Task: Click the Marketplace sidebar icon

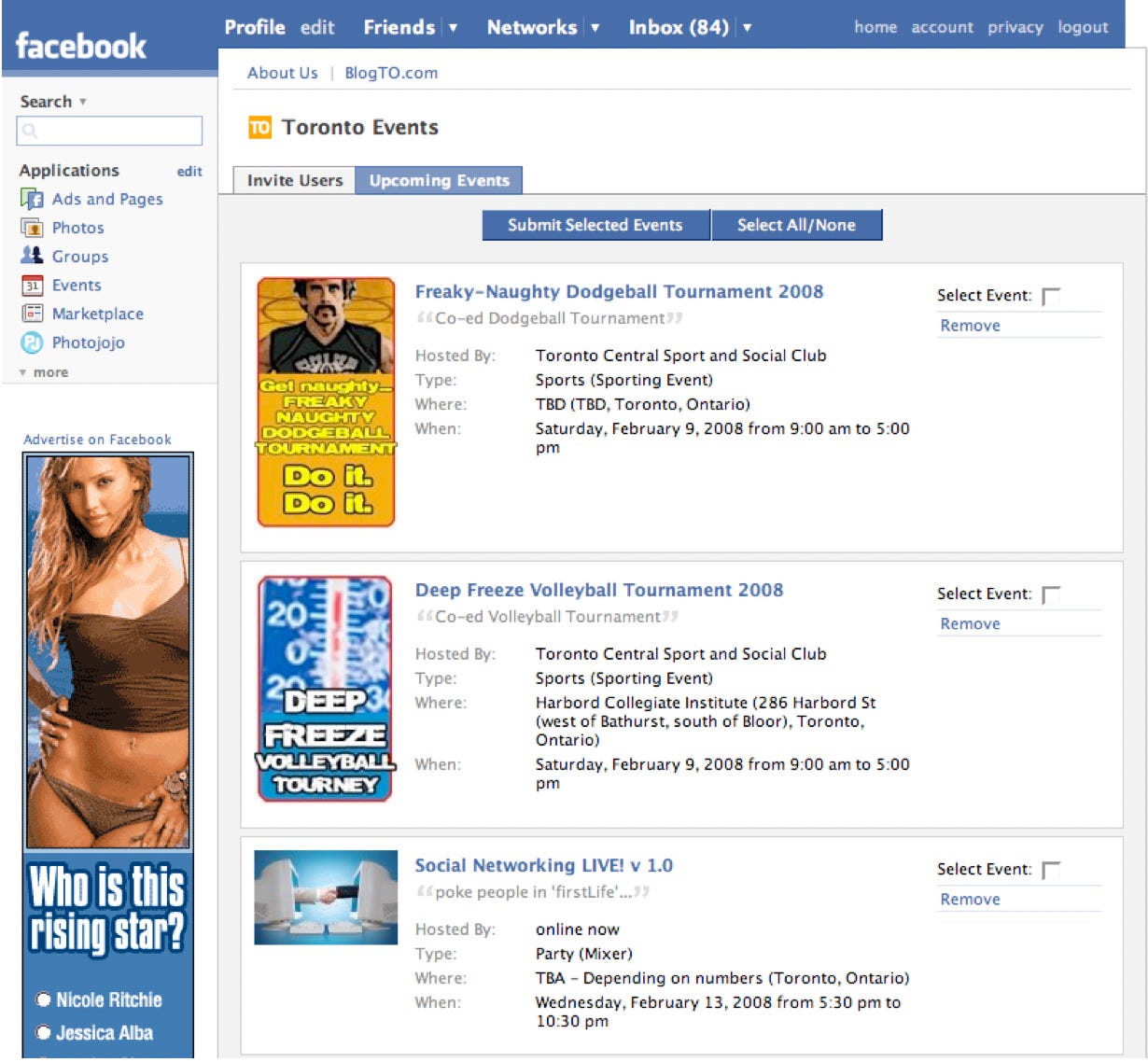Action: (32, 314)
